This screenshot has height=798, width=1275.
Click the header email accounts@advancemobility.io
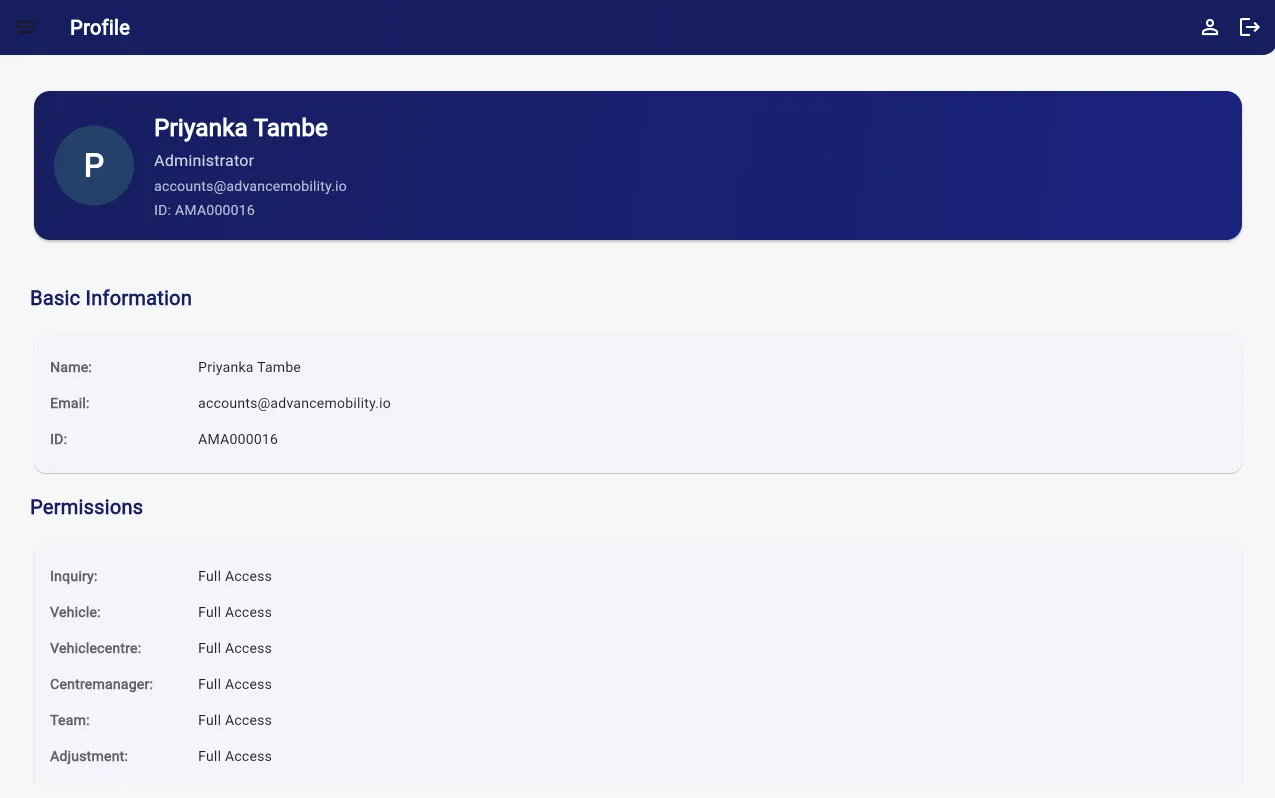[250, 186]
